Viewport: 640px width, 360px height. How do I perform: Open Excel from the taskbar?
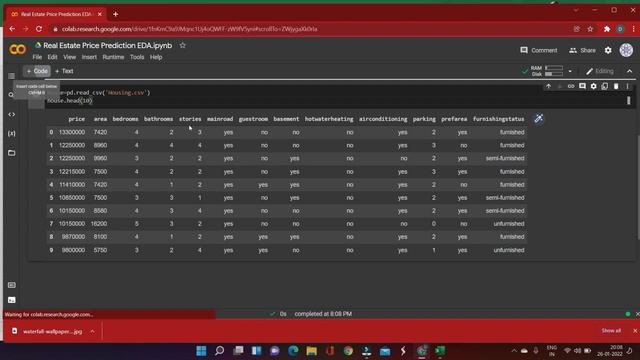[x=440, y=351]
